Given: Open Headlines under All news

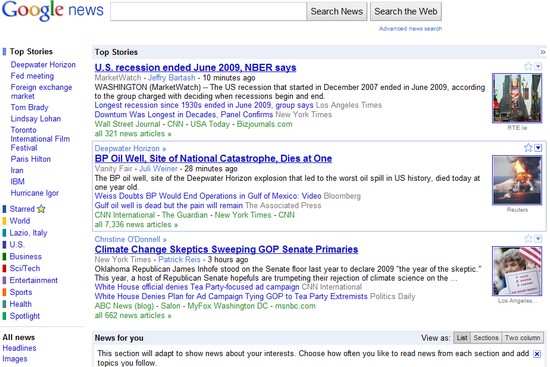Looking at the screenshot, I should point(19,348).
